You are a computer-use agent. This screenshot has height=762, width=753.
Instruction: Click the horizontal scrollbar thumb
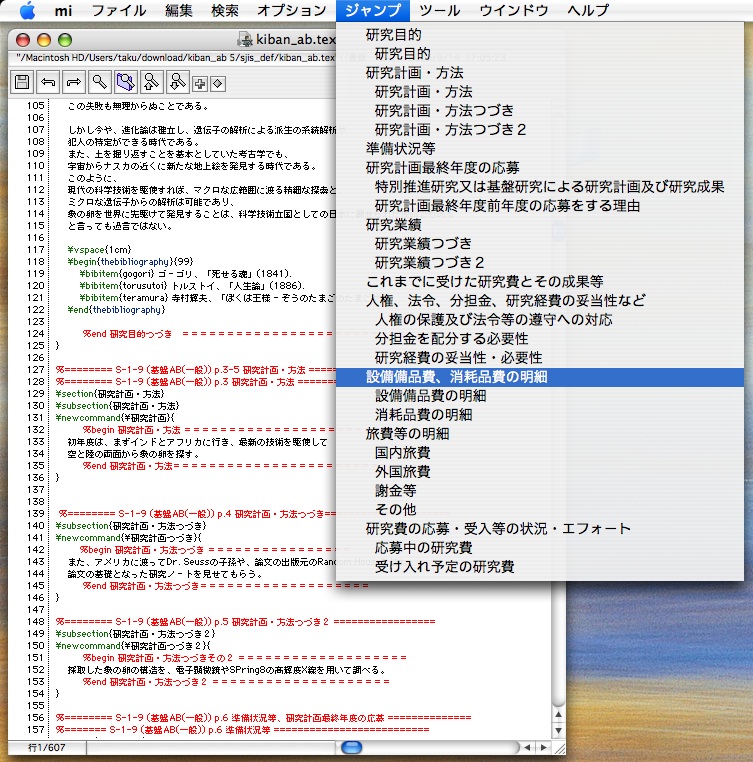tap(351, 747)
